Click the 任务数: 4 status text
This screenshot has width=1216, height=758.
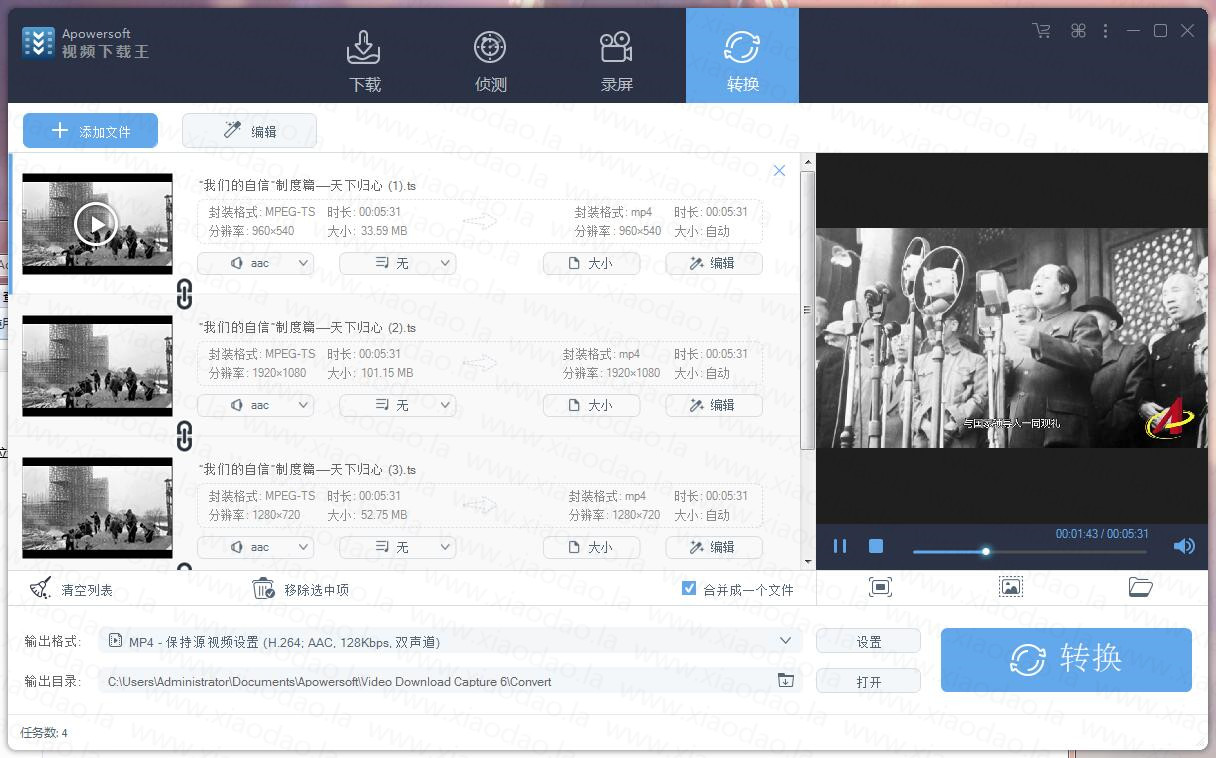pos(44,733)
